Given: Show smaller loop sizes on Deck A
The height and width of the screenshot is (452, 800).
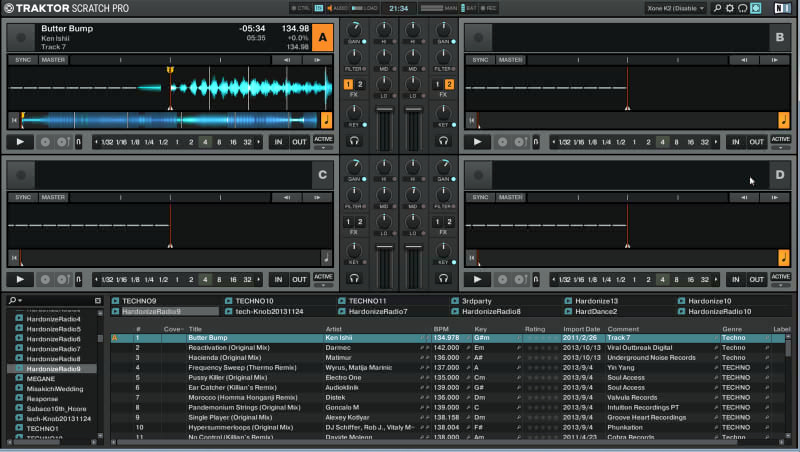Looking at the screenshot, I should click(x=96, y=142).
